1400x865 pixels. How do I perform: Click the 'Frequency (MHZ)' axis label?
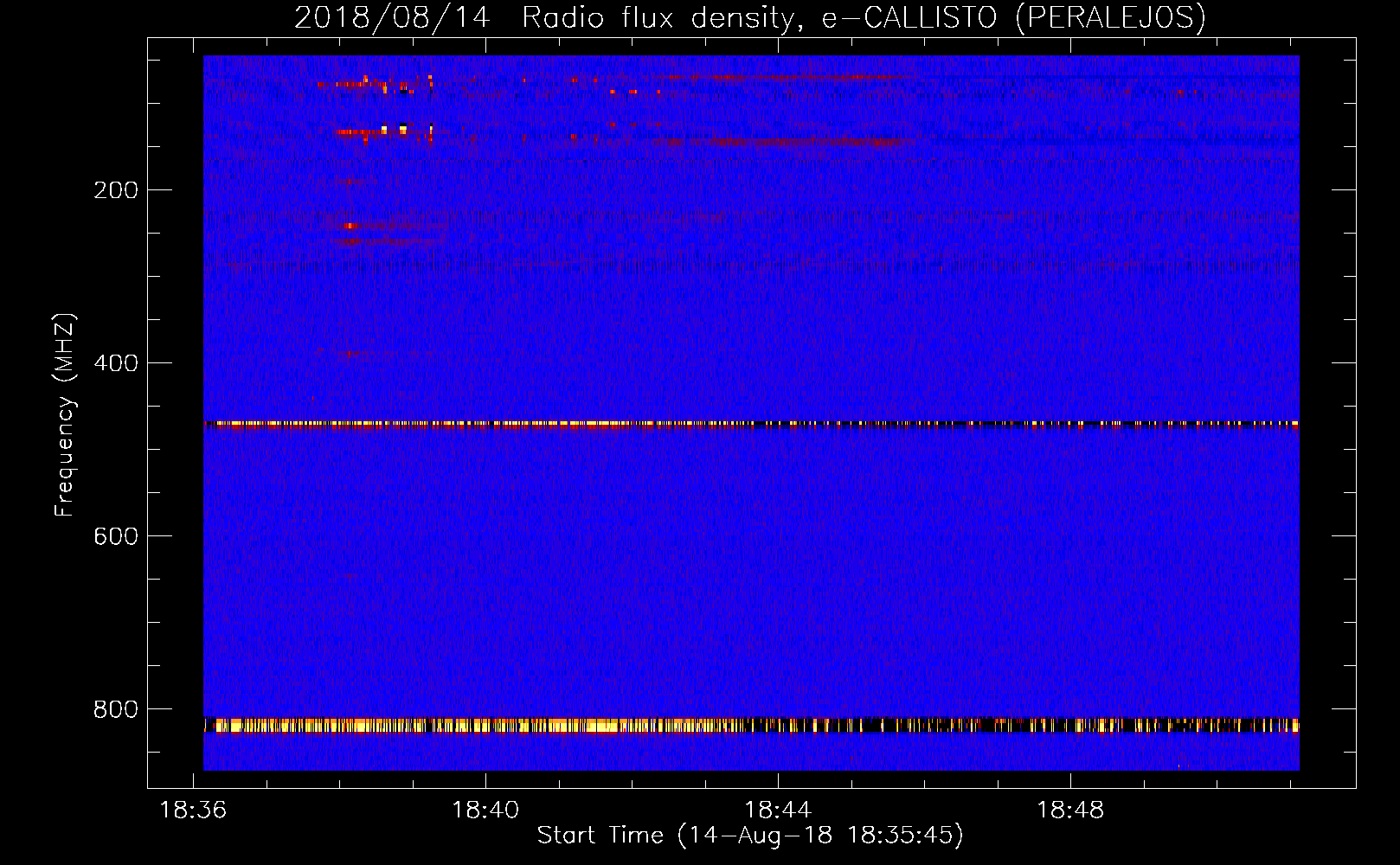(65, 415)
